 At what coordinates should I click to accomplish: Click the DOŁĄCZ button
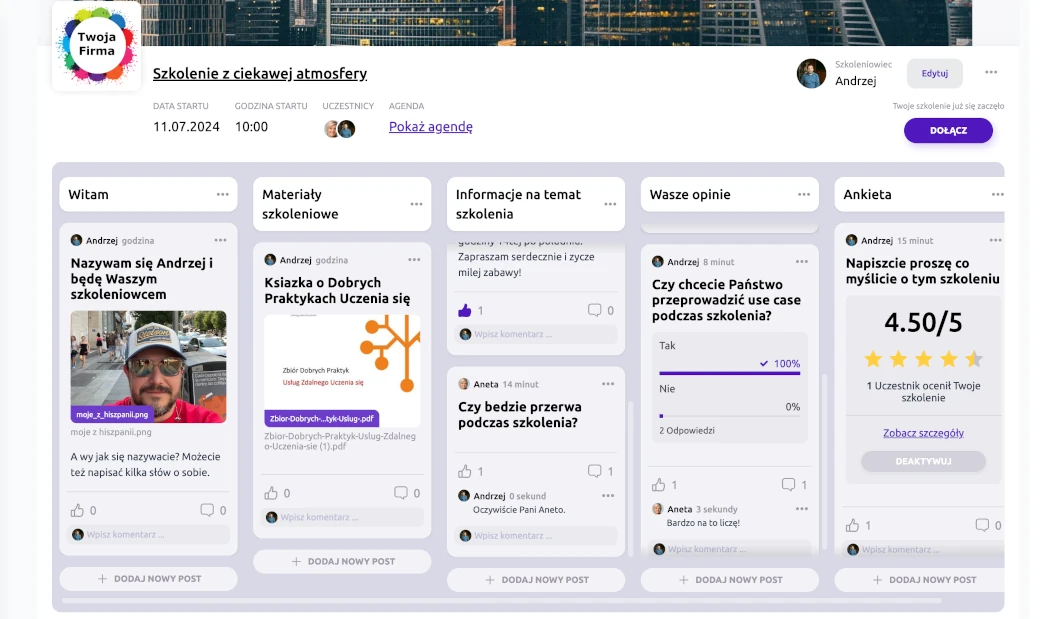[x=948, y=130]
